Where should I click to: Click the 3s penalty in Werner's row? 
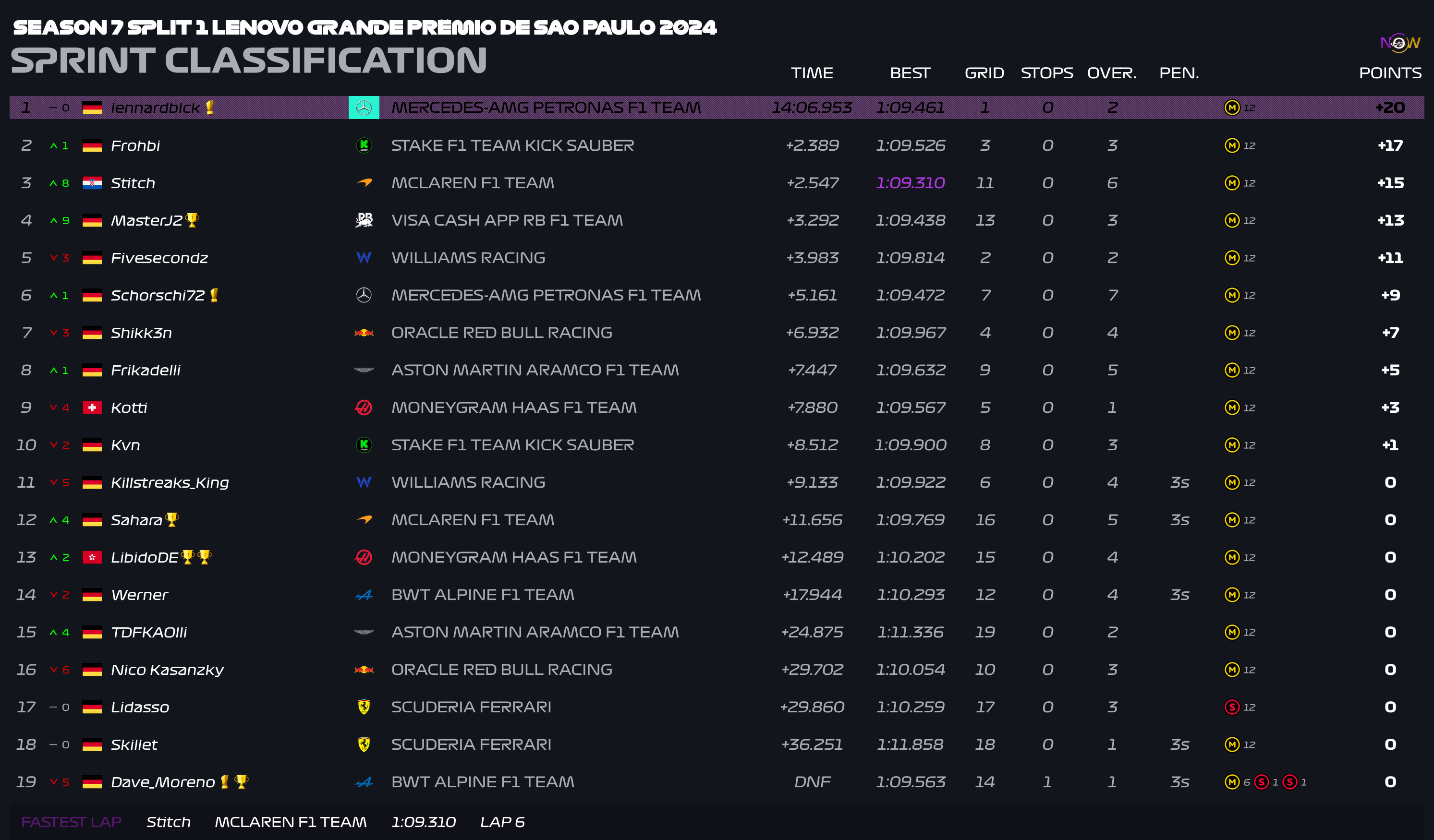pos(1179,595)
